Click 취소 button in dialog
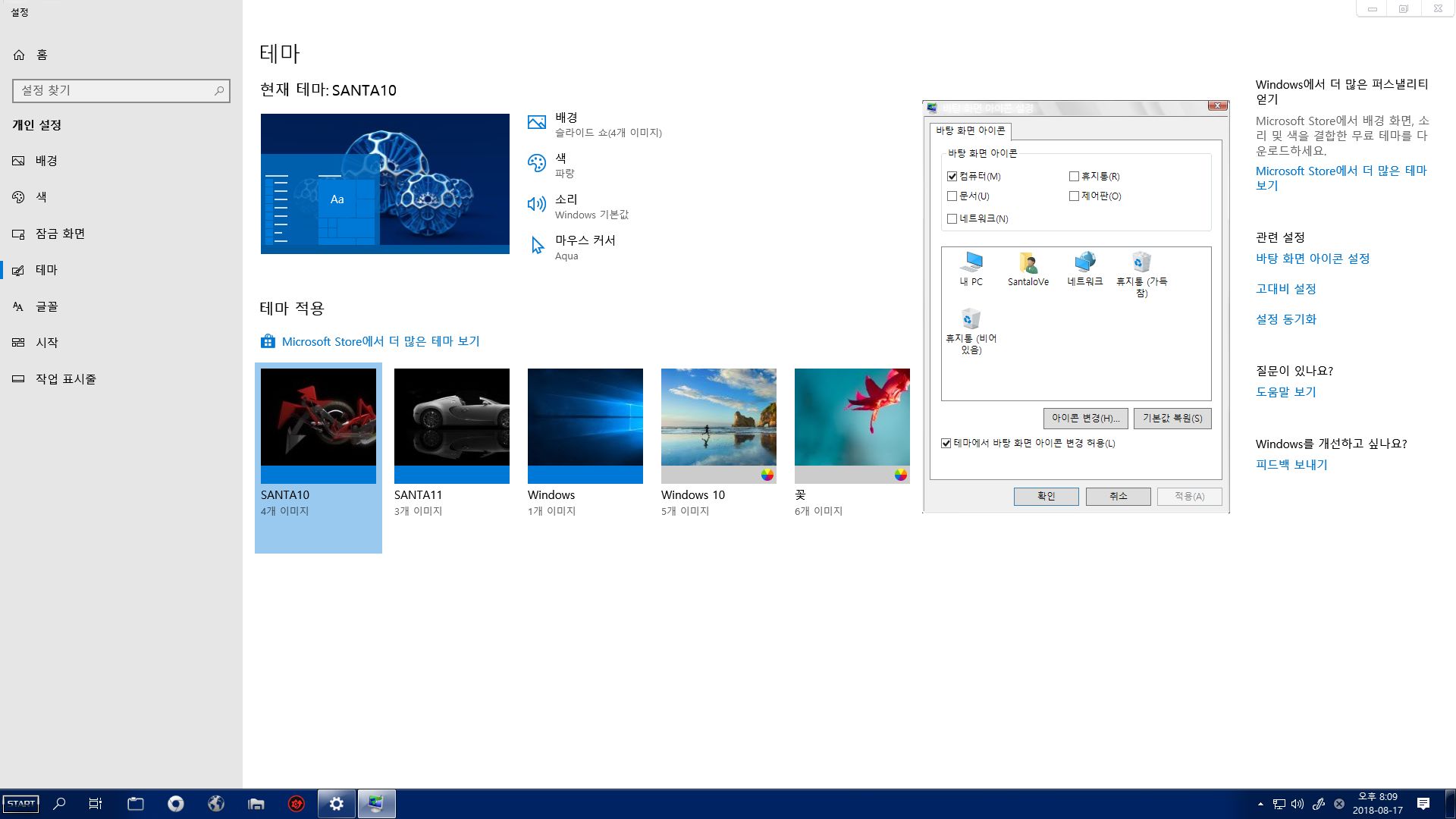Viewport: 1456px width, 819px height. 1119,497
